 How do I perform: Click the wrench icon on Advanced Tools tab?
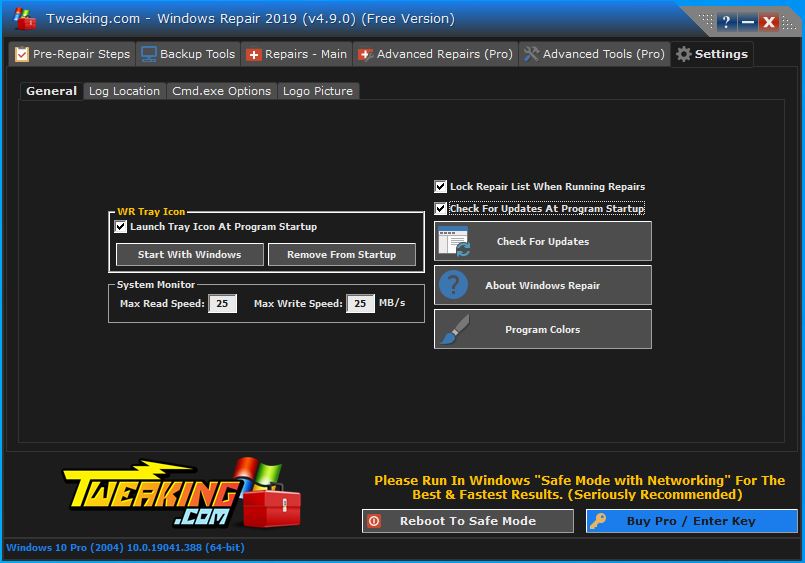531,54
